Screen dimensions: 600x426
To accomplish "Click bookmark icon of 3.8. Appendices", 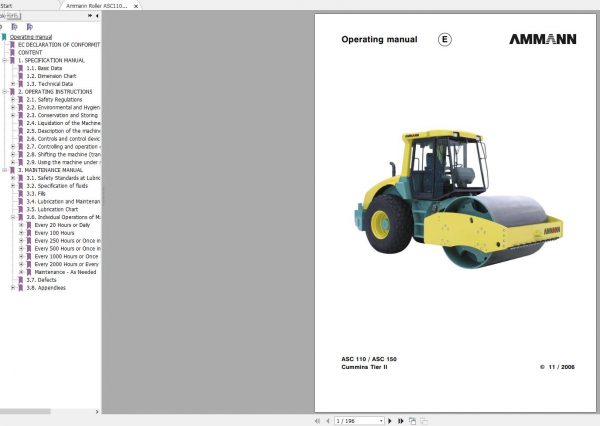I will tap(21, 288).
